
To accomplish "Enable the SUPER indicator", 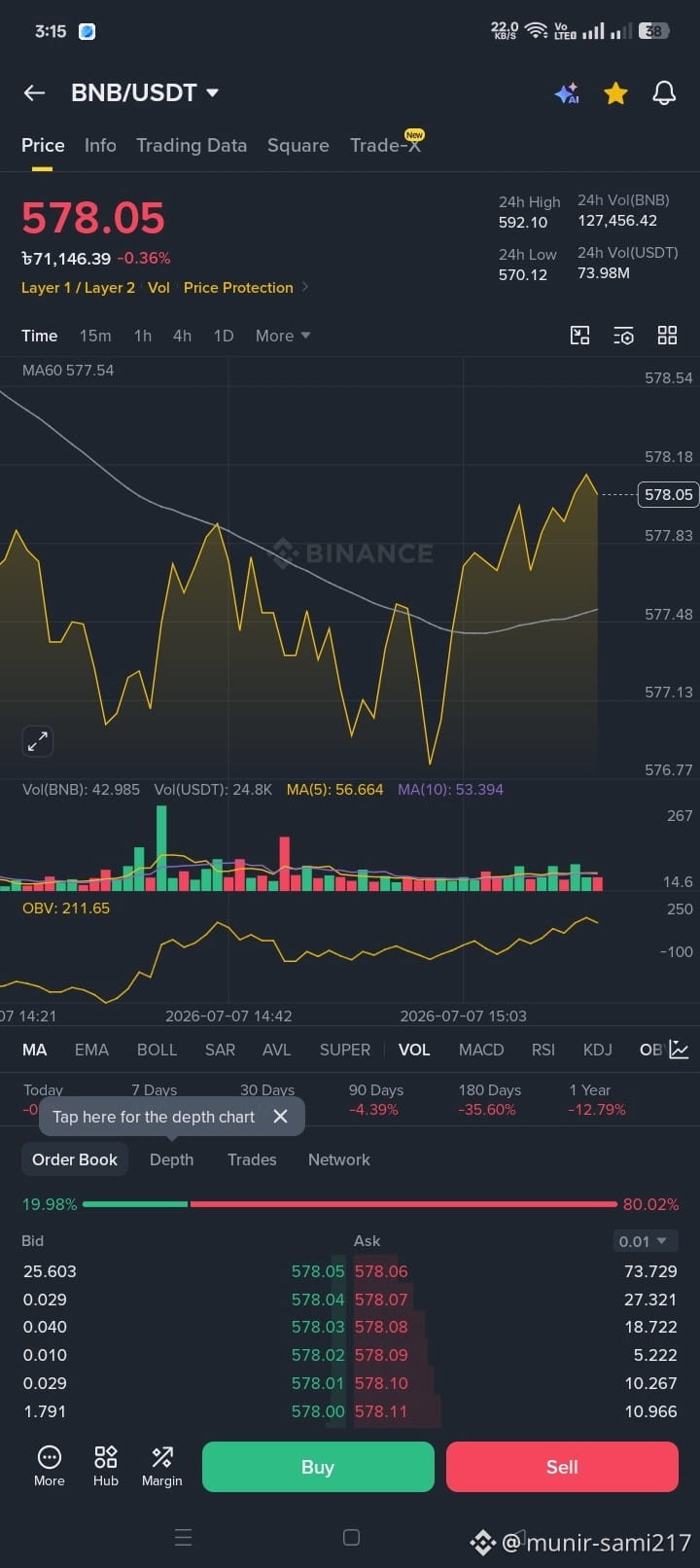I will pos(345,1050).
